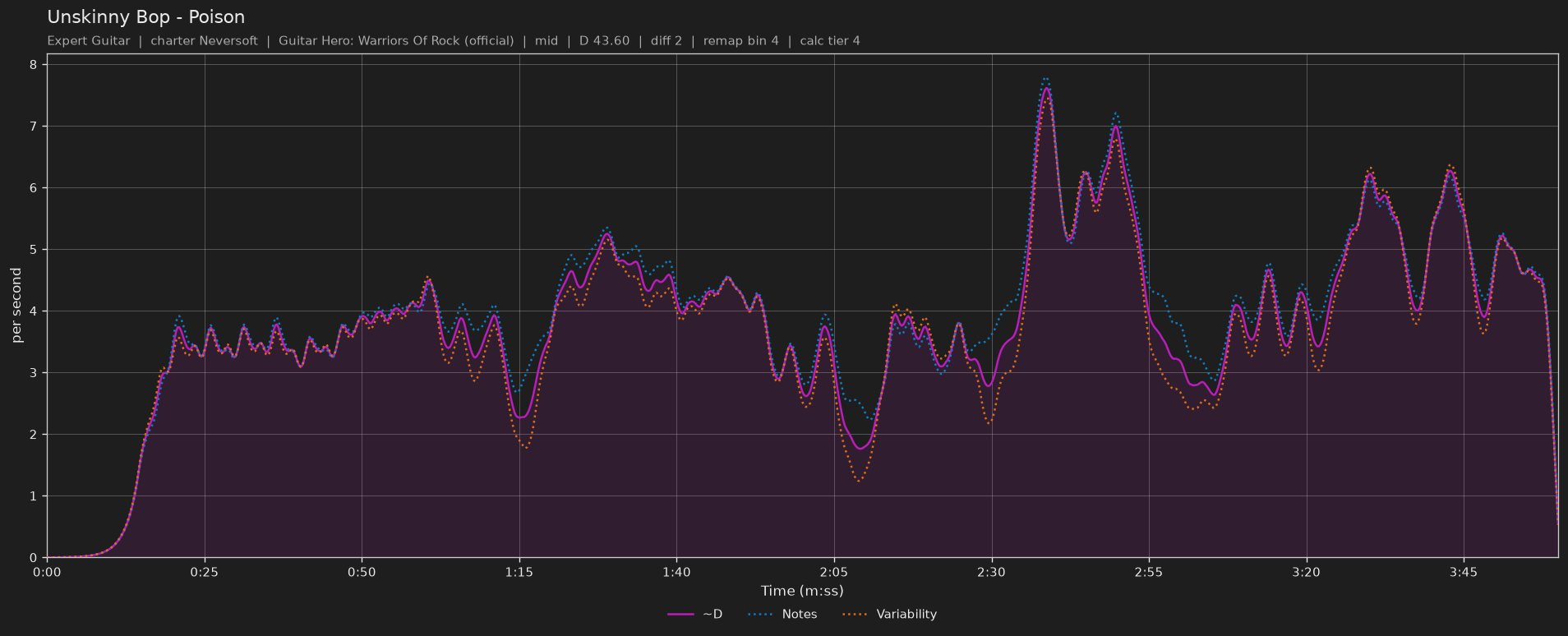This screenshot has width=1568, height=636.
Task: Click the lowest Variability dip after 2:05
Action: coord(859,481)
